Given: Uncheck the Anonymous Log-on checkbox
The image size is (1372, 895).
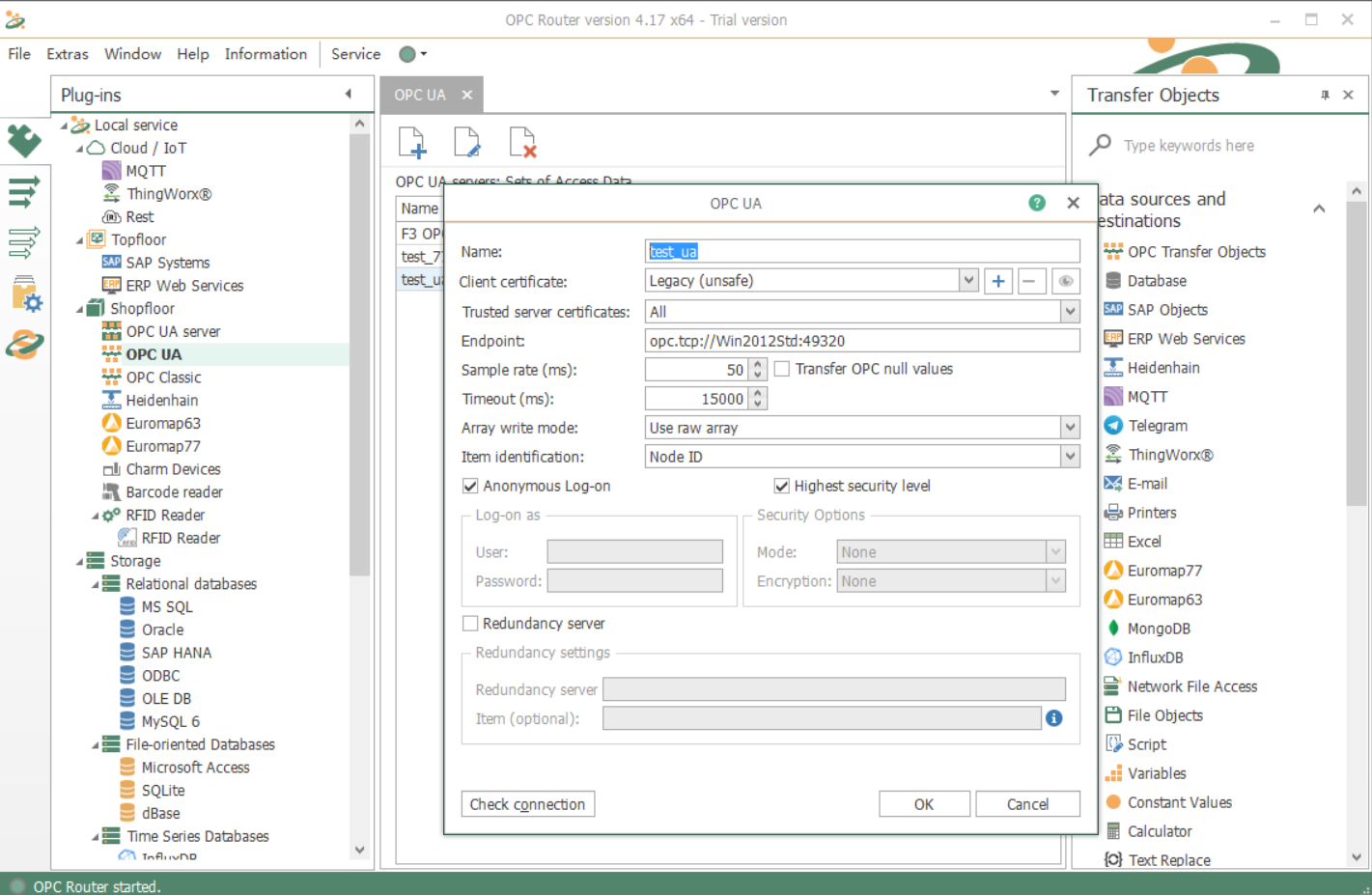Looking at the screenshot, I should point(470,486).
